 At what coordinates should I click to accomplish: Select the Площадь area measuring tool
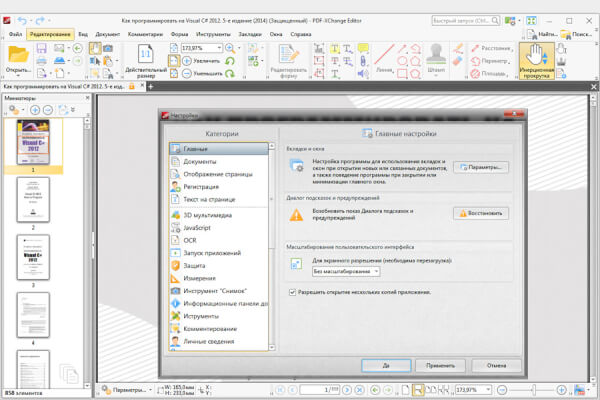(490, 73)
